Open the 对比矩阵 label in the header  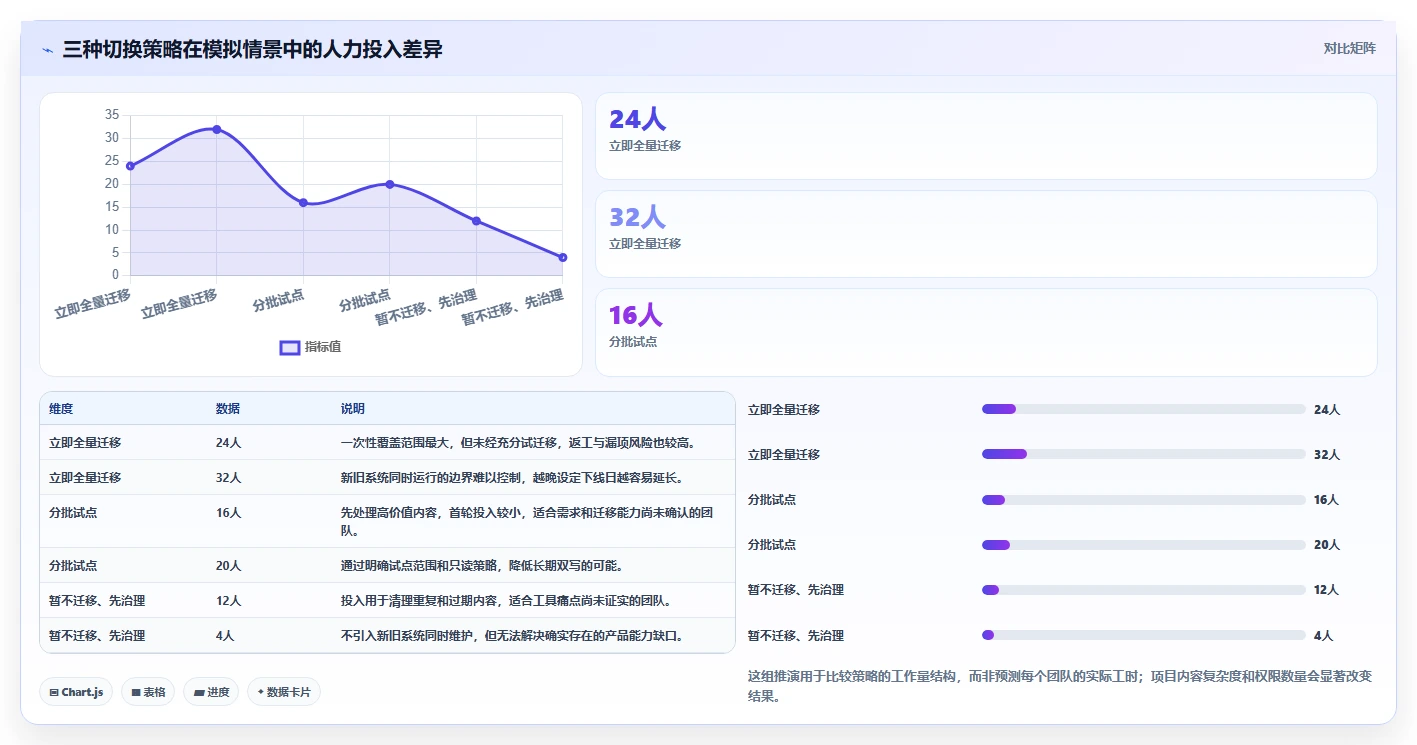1349,48
